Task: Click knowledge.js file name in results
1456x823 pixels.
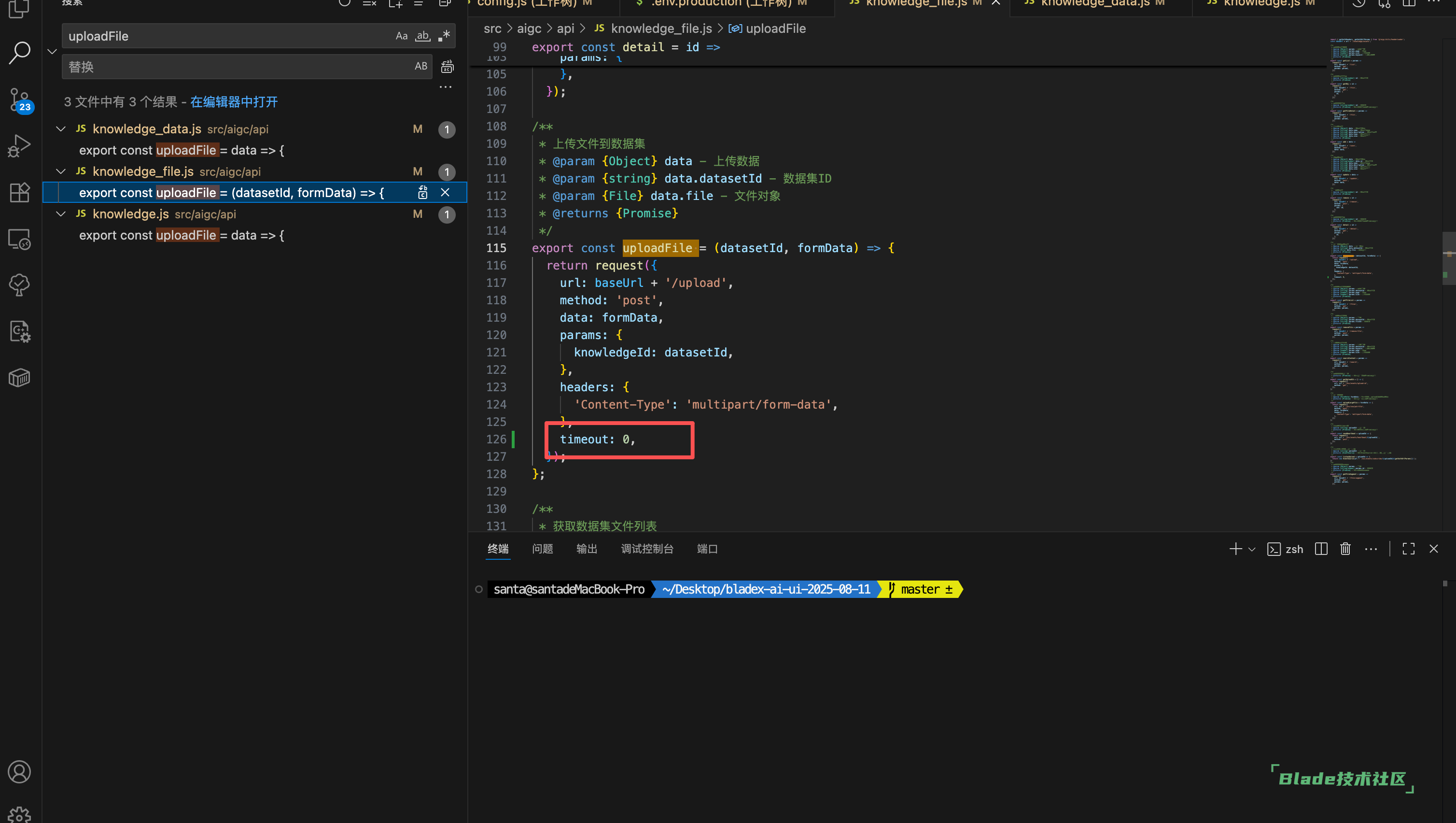Action: pos(130,214)
